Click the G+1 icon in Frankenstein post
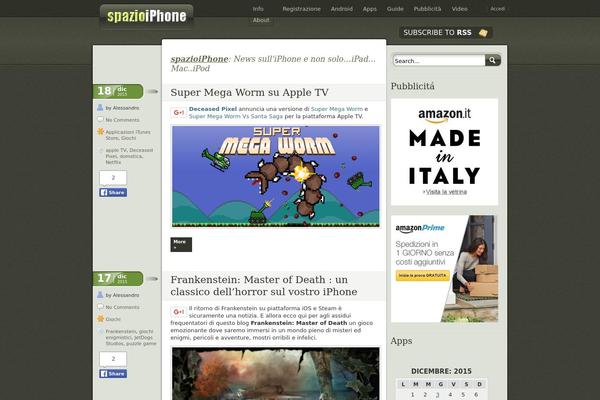 pos(178,312)
